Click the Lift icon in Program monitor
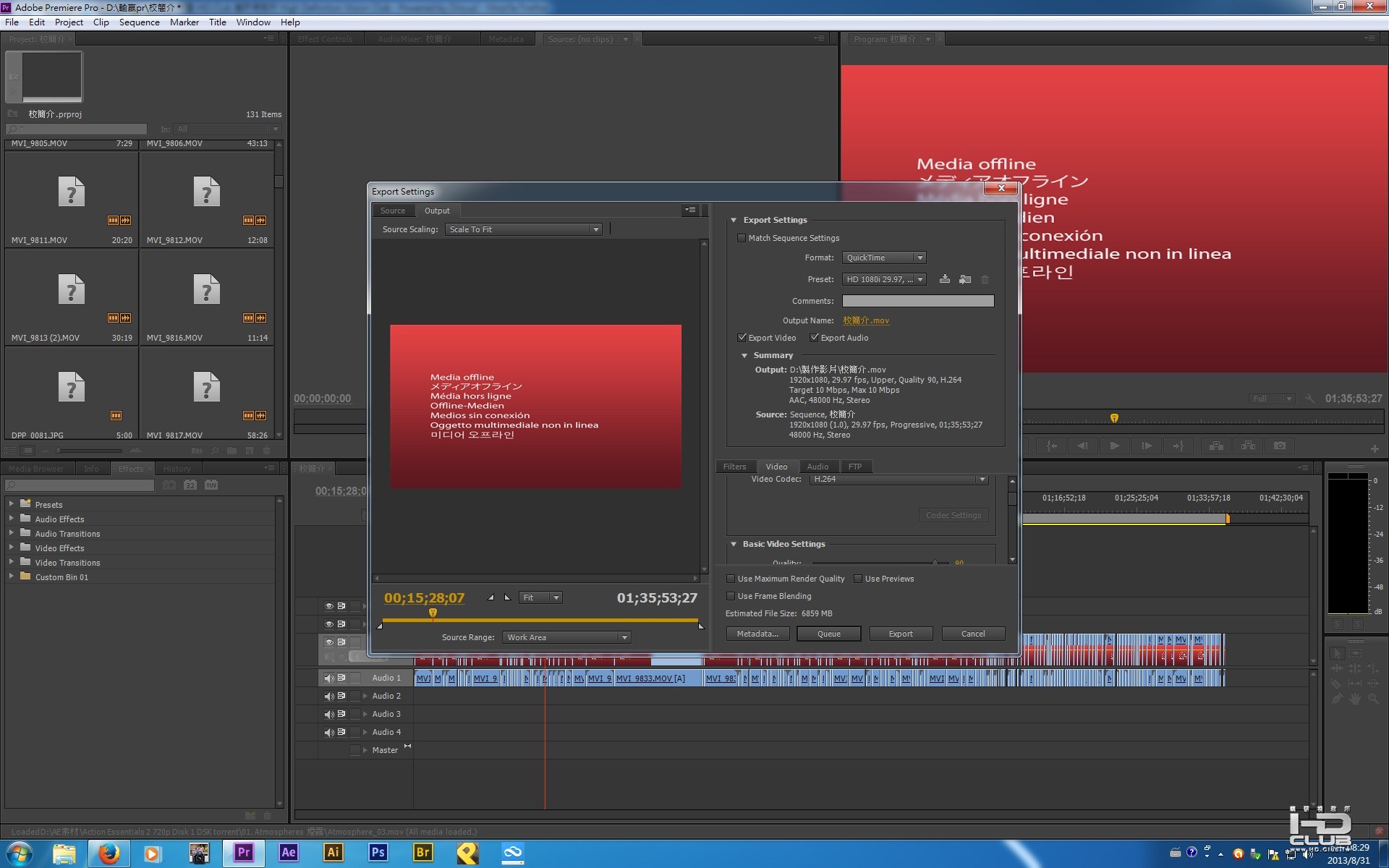Viewport: 1389px width, 868px height. 1216,446
